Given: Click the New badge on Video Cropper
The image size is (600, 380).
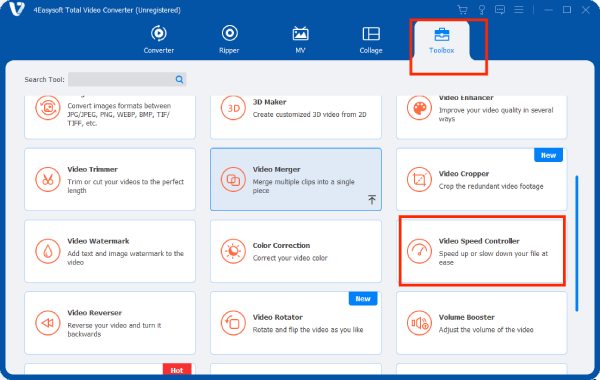Looking at the screenshot, I should 548,155.
